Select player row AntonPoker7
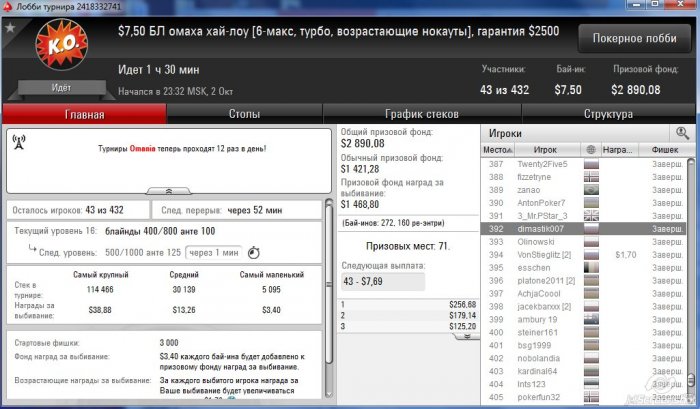This screenshot has height=409, width=700. [x=583, y=203]
